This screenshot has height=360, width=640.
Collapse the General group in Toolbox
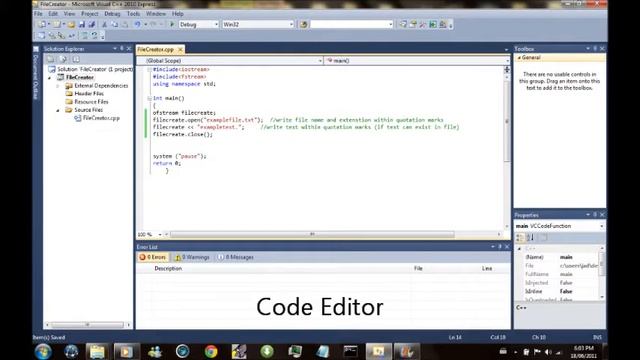tap(519, 58)
